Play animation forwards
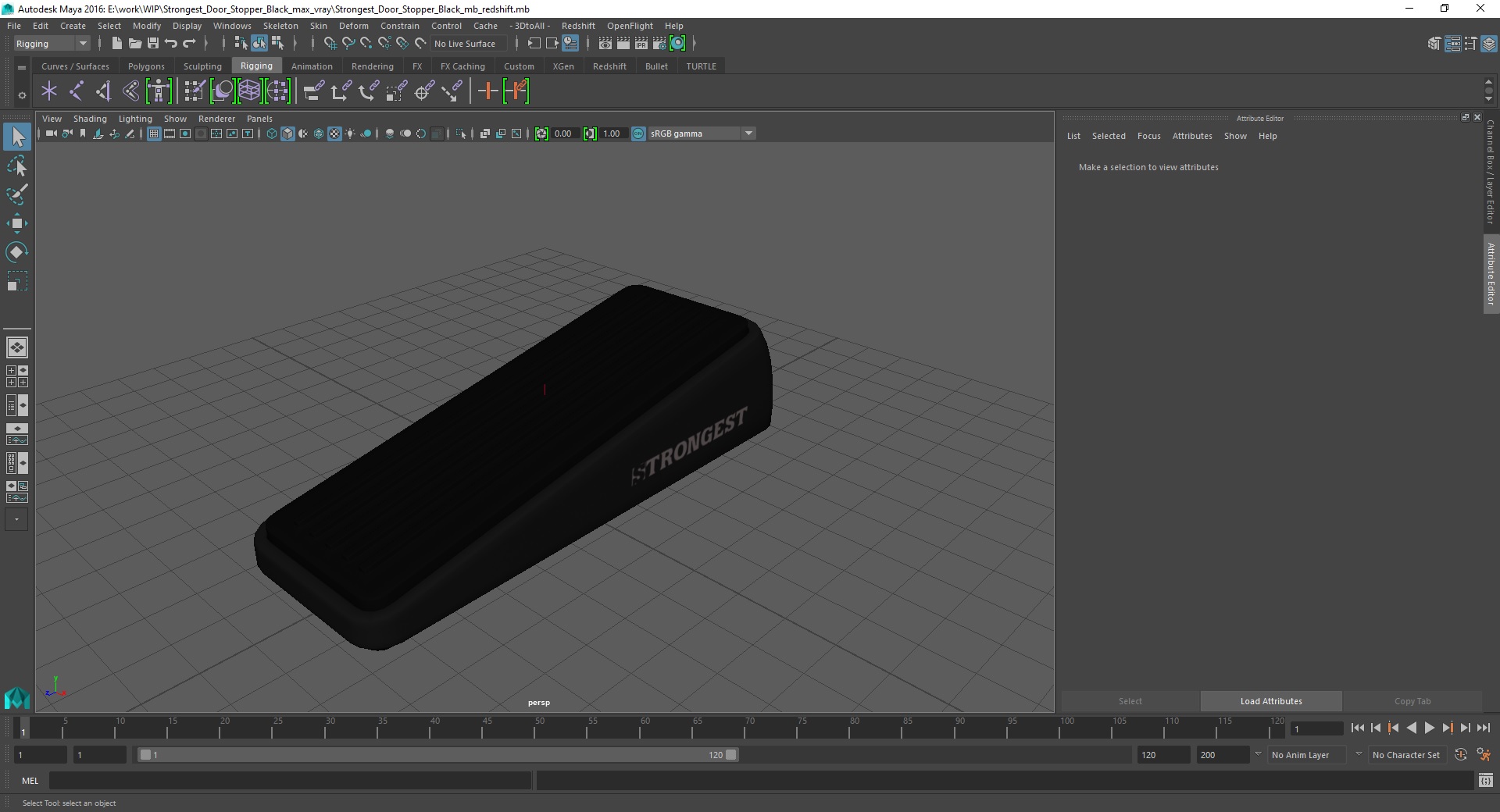Image resolution: width=1500 pixels, height=812 pixels. 1430,728
